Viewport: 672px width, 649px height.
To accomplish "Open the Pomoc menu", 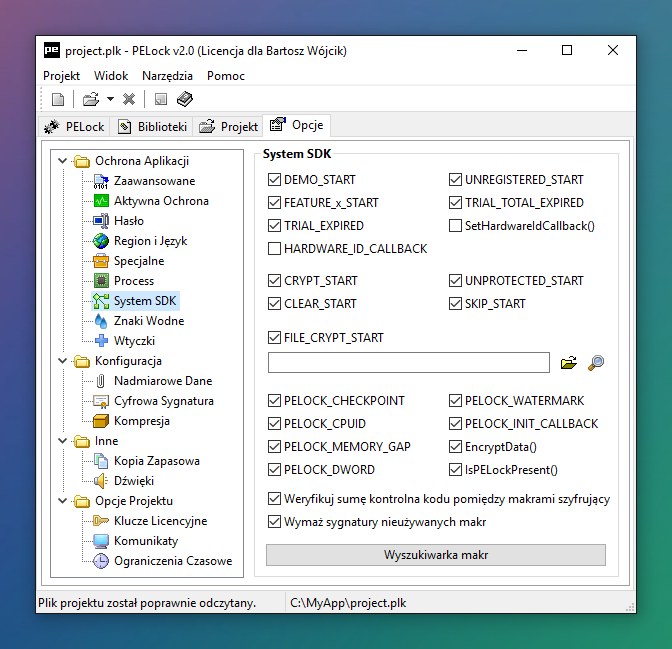I will click(x=226, y=76).
